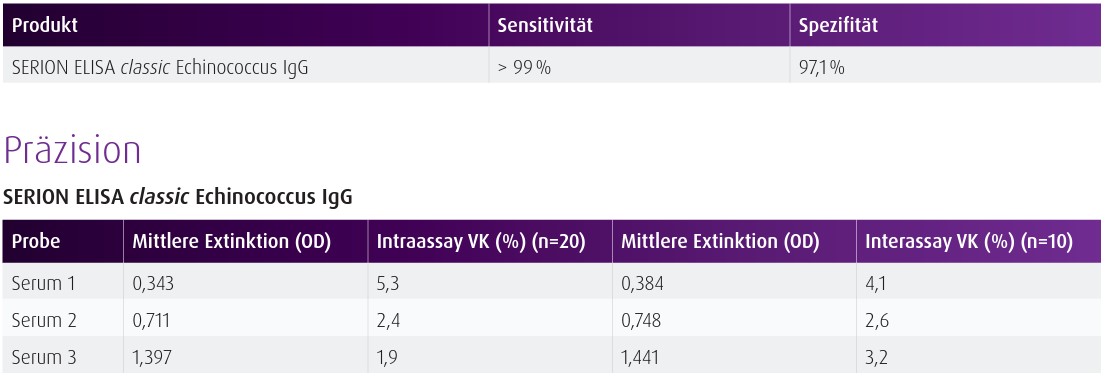Click the Intraassay VK (%) (n=20) header
The width and height of the screenshot is (1110, 387).
click(x=481, y=242)
